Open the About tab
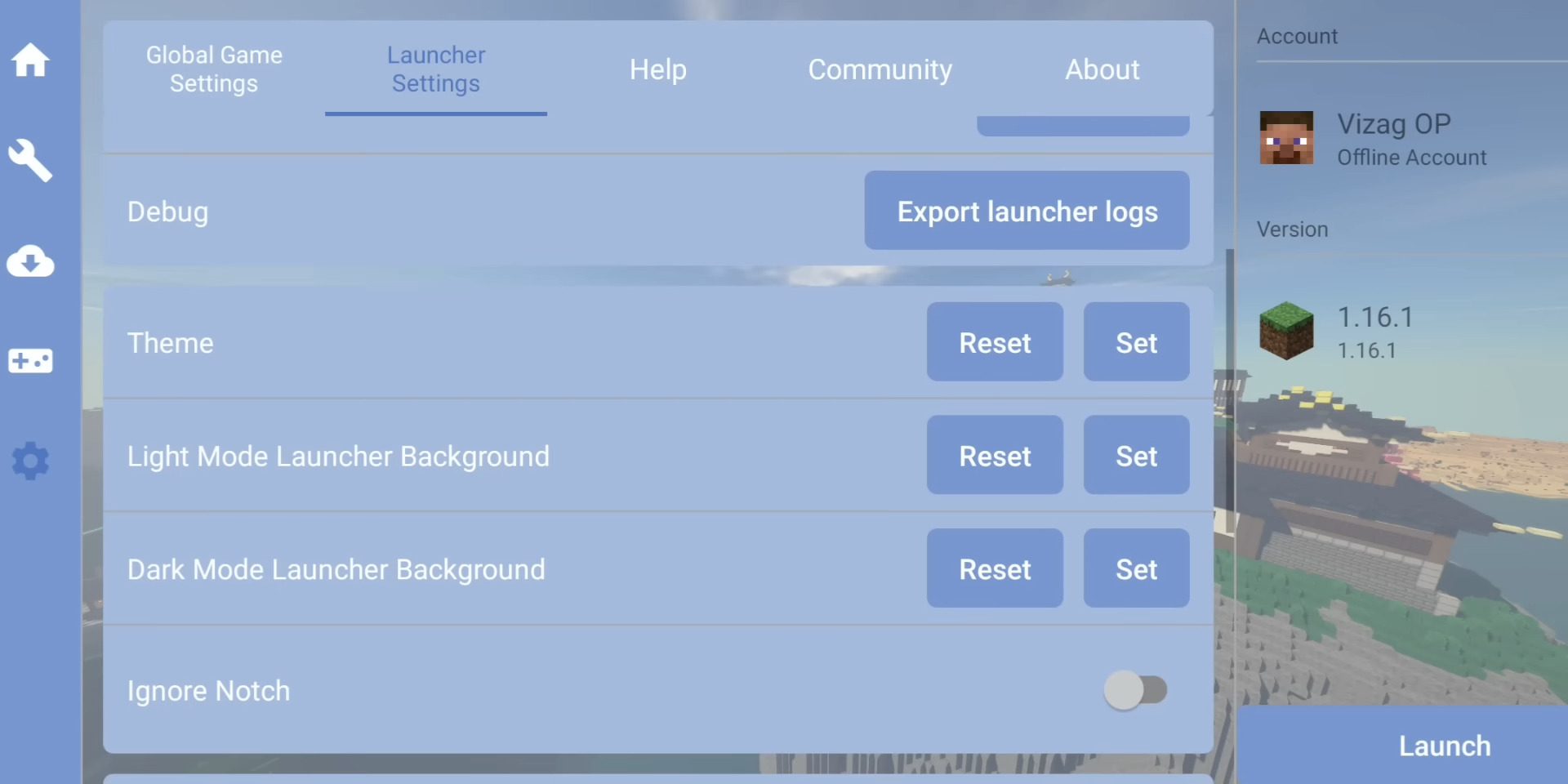The width and height of the screenshot is (1568, 784). tap(1102, 69)
